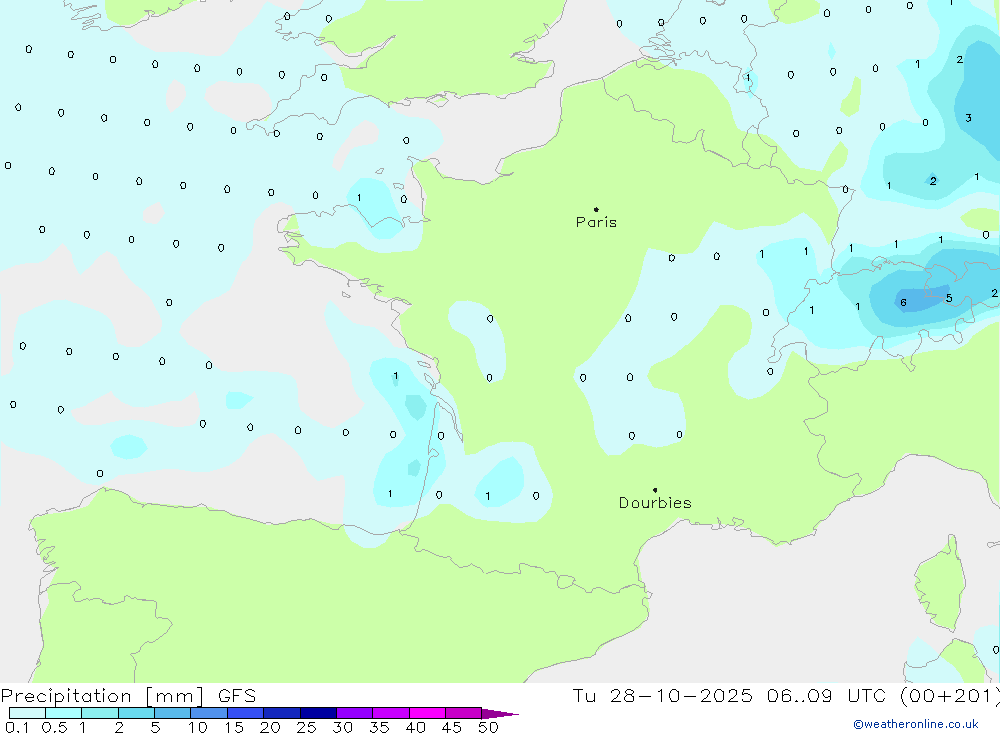Open the weatheronline.co.uk copyright link
This screenshot has width=1000, height=733.
[x=916, y=724]
